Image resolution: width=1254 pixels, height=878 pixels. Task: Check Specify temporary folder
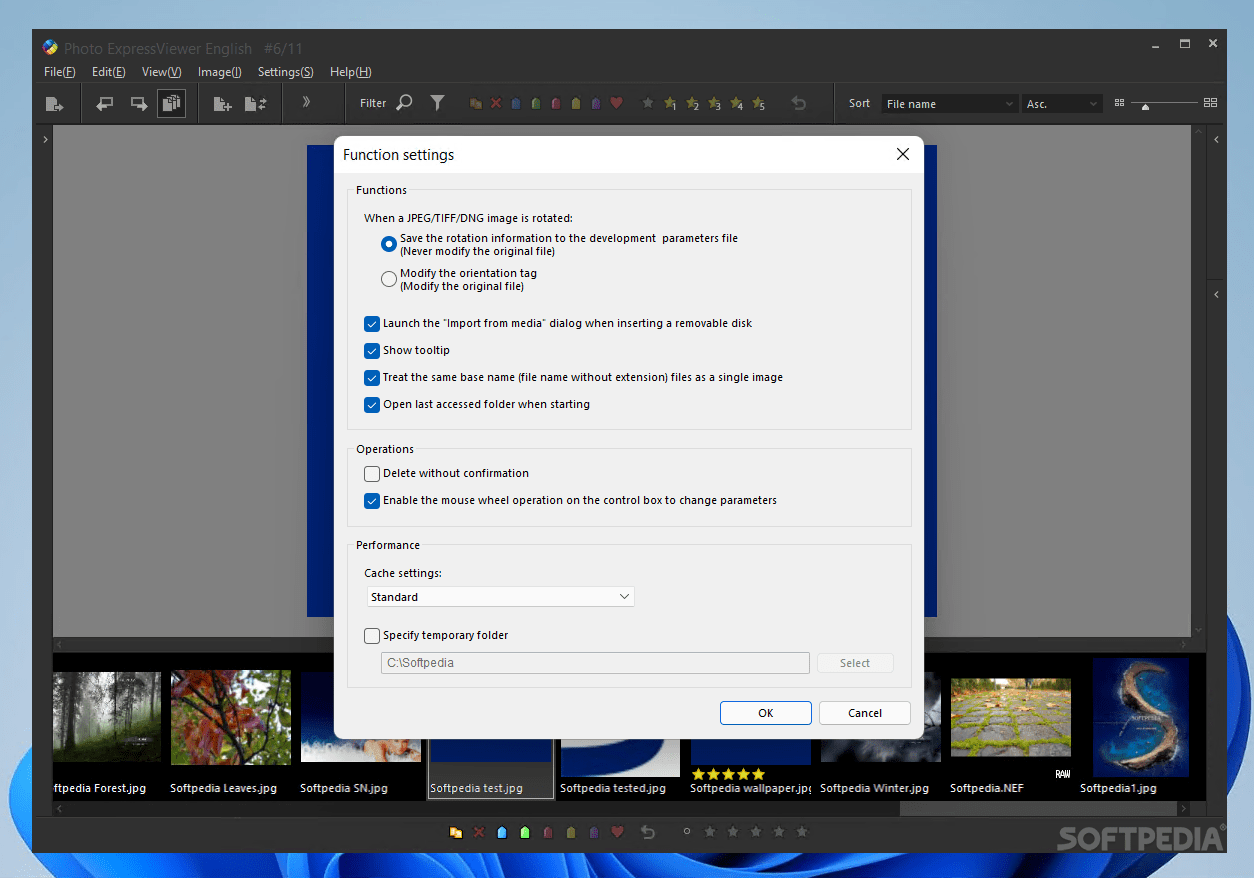pyautogui.click(x=372, y=636)
